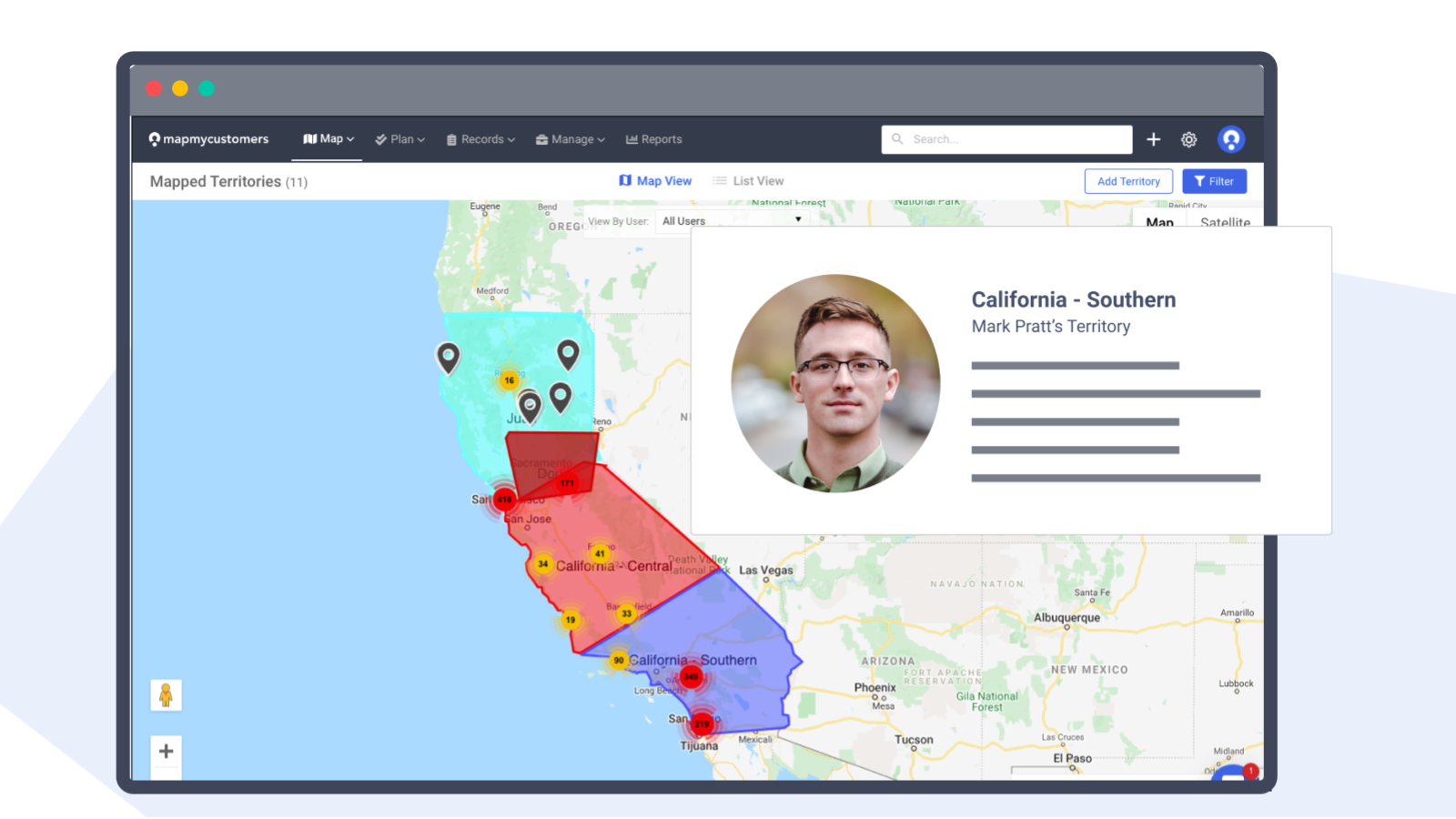Viewport: 1456px width, 819px height.
Task: Open settings gear icon
Action: 1188,139
